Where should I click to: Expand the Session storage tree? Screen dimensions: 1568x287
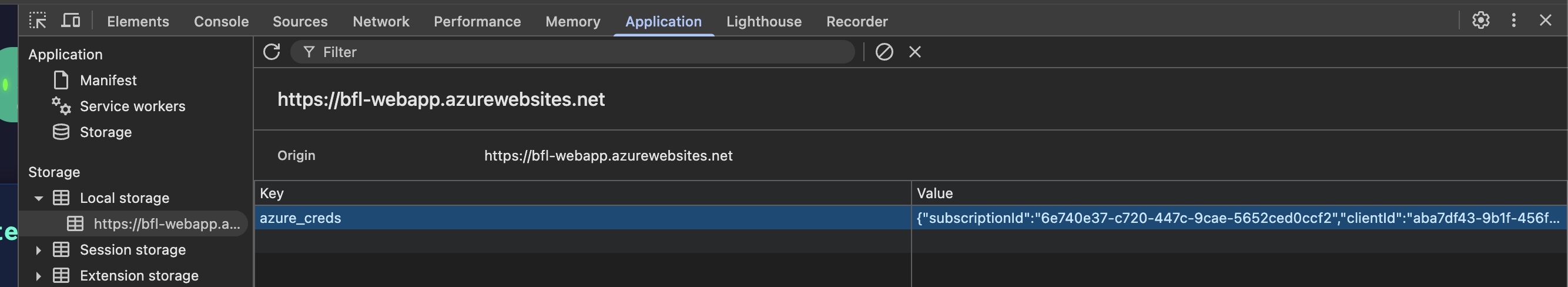[x=38, y=250]
